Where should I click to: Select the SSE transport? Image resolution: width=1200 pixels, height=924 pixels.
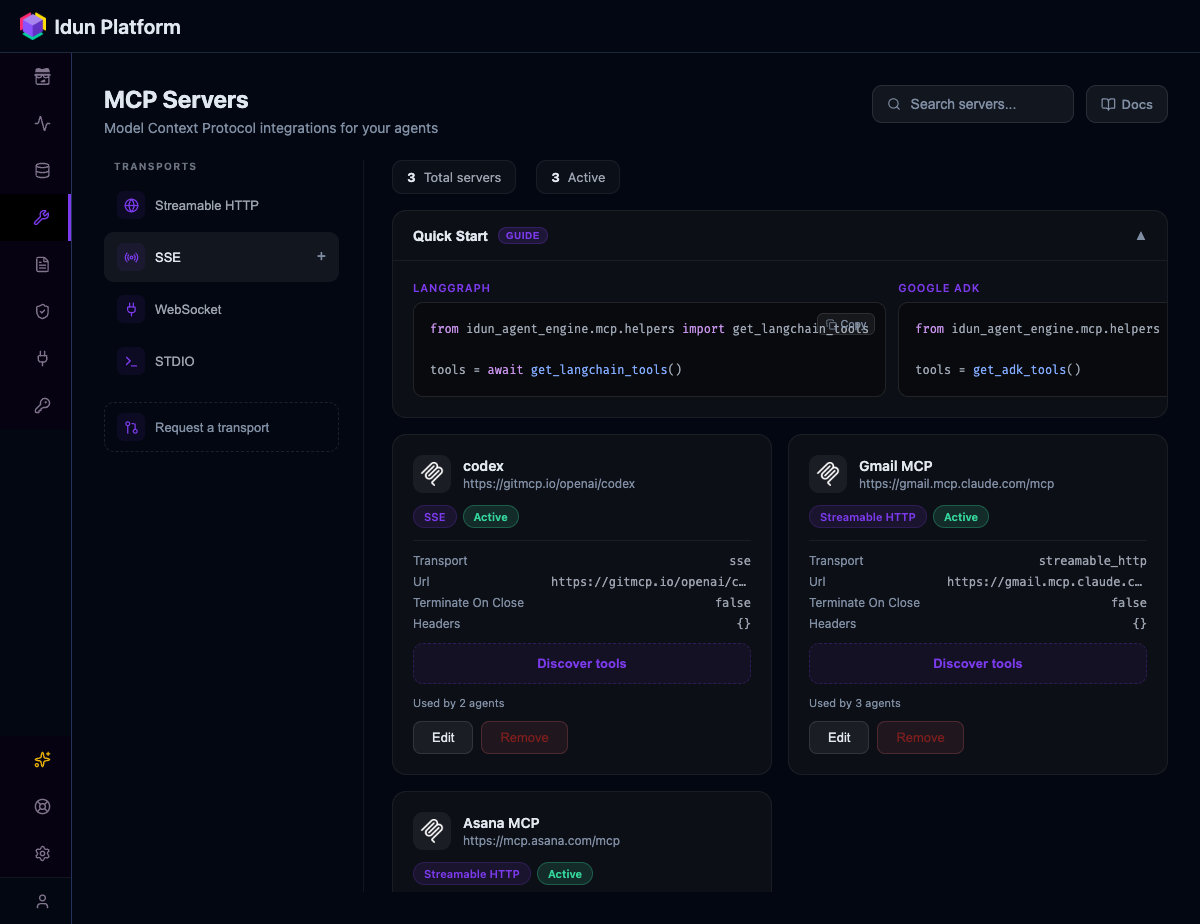pos(221,257)
